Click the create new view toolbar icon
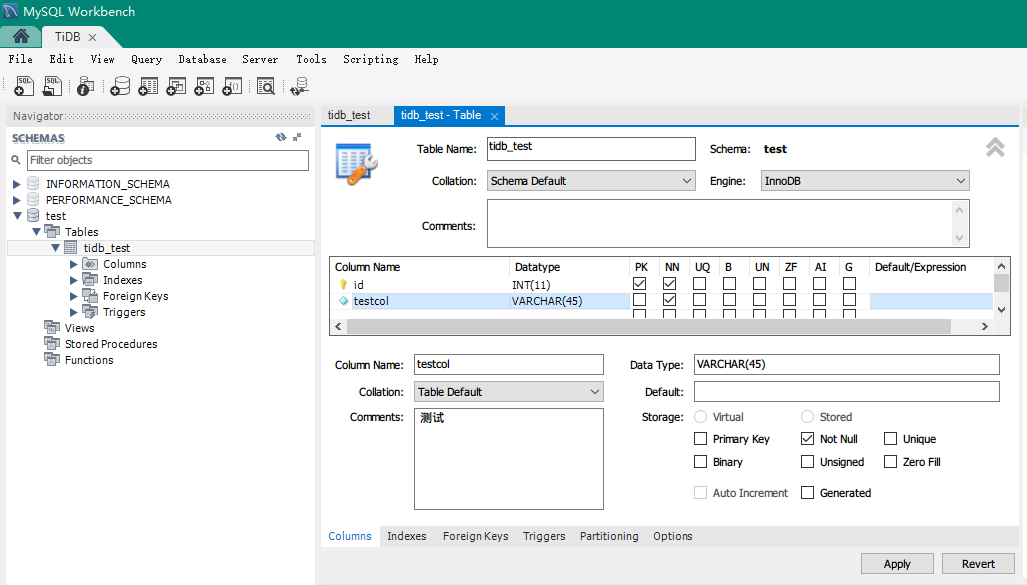 pyautogui.click(x=176, y=86)
